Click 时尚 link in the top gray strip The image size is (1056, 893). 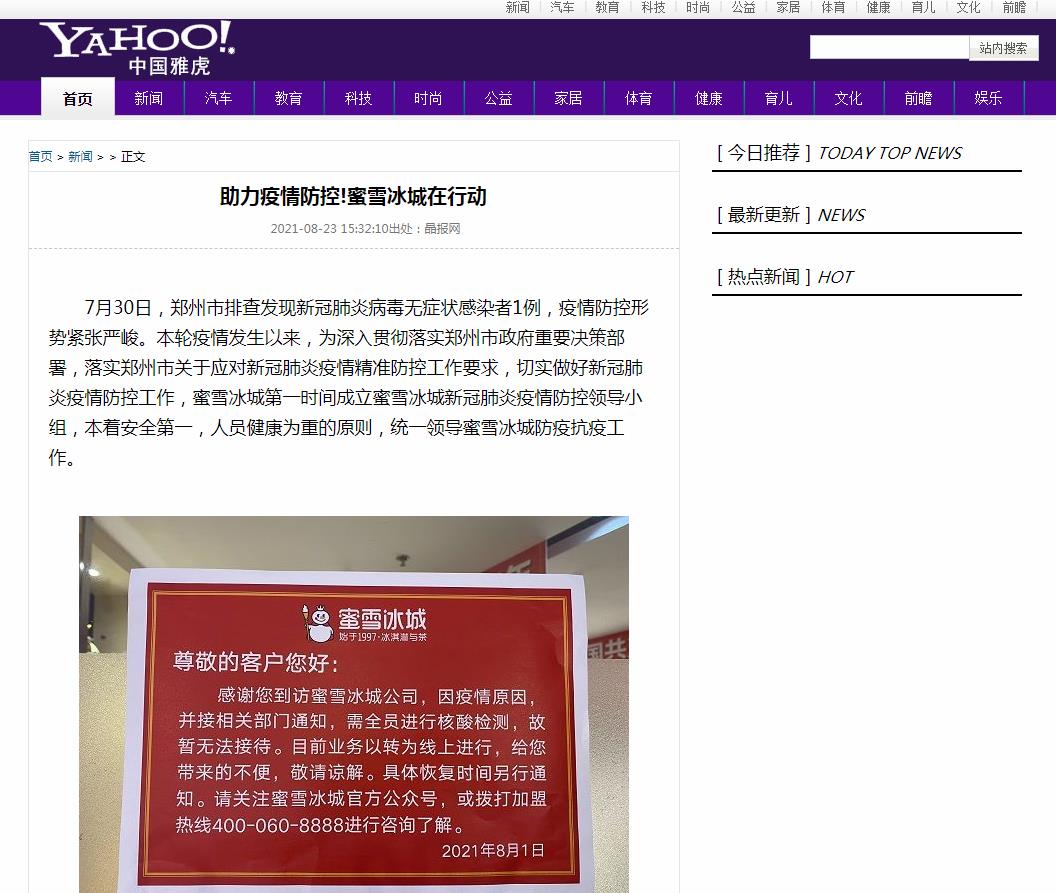point(698,7)
